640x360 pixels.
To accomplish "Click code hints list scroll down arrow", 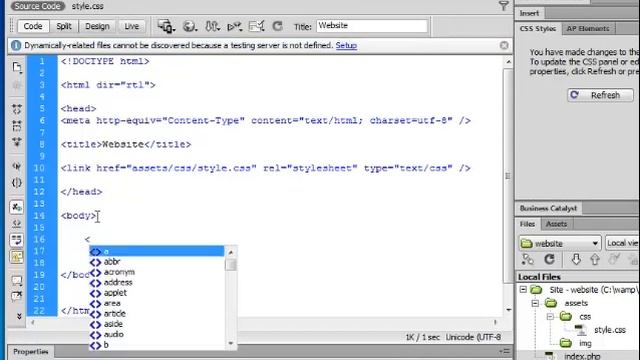I will click(231, 343).
